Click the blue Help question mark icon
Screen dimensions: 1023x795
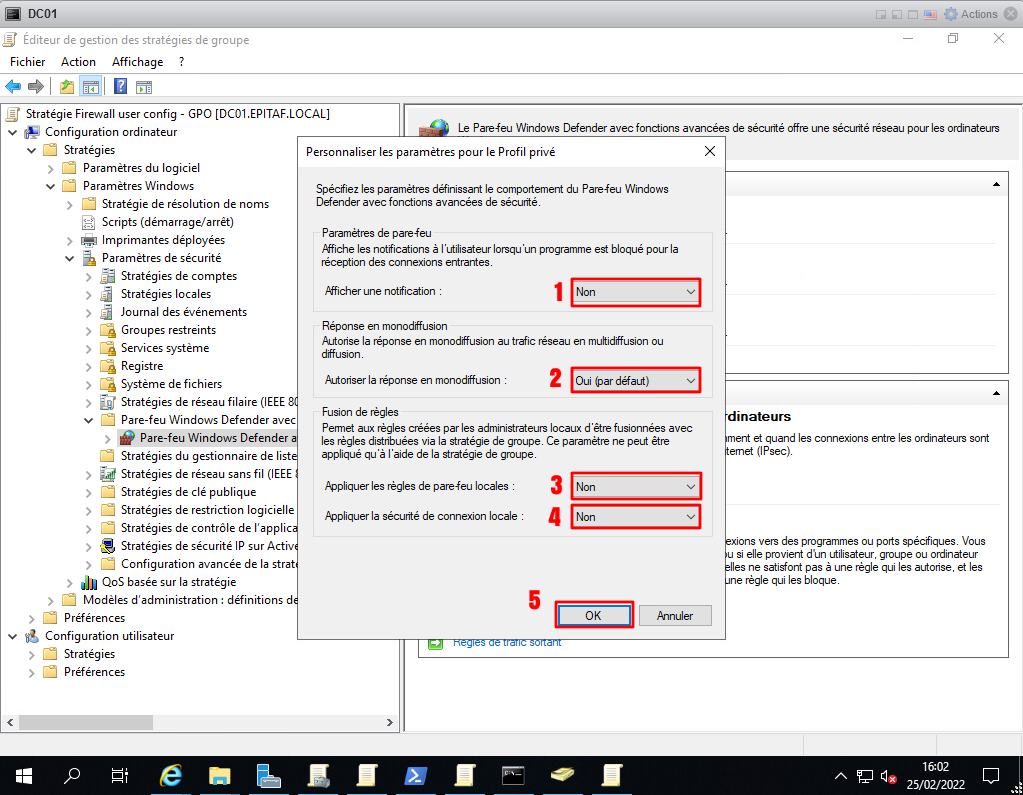point(120,86)
